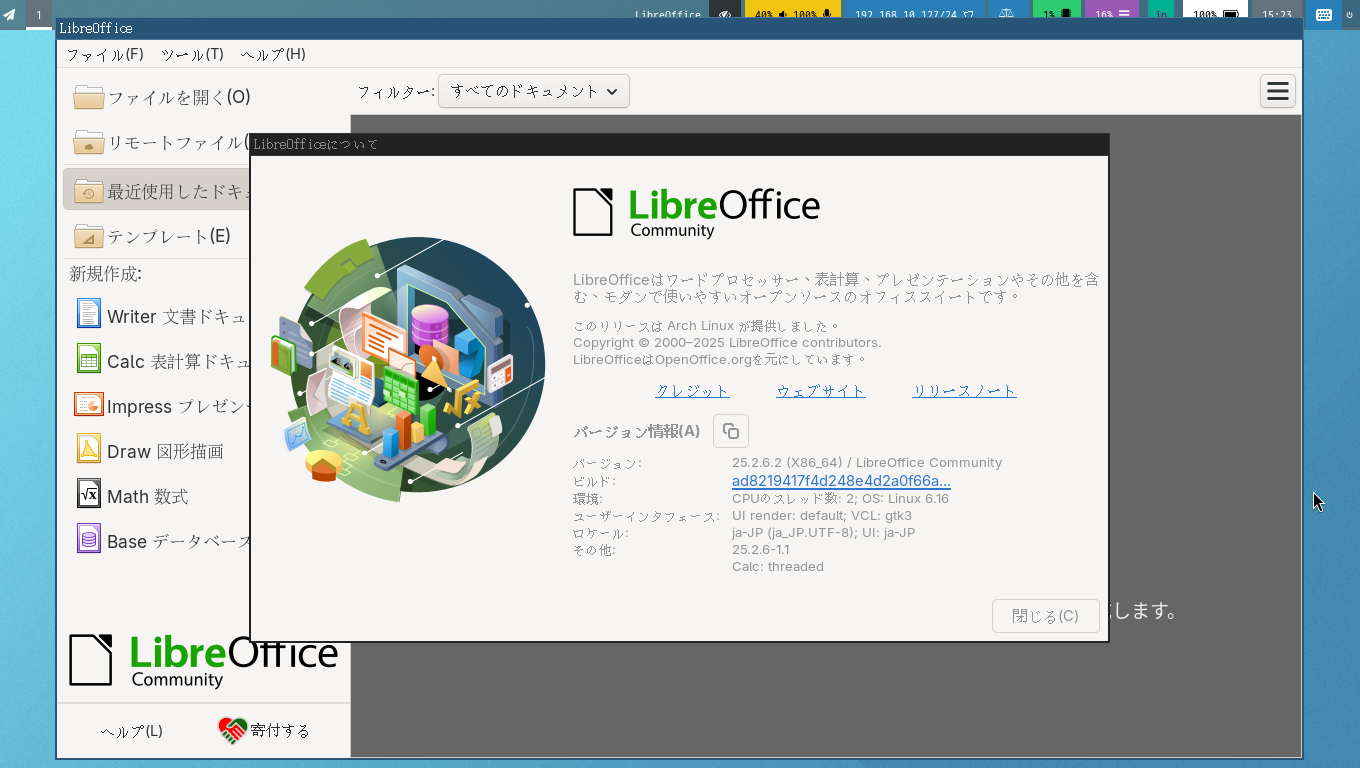Click the テンプレート(E) label
1360x768 pixels.
169,236
